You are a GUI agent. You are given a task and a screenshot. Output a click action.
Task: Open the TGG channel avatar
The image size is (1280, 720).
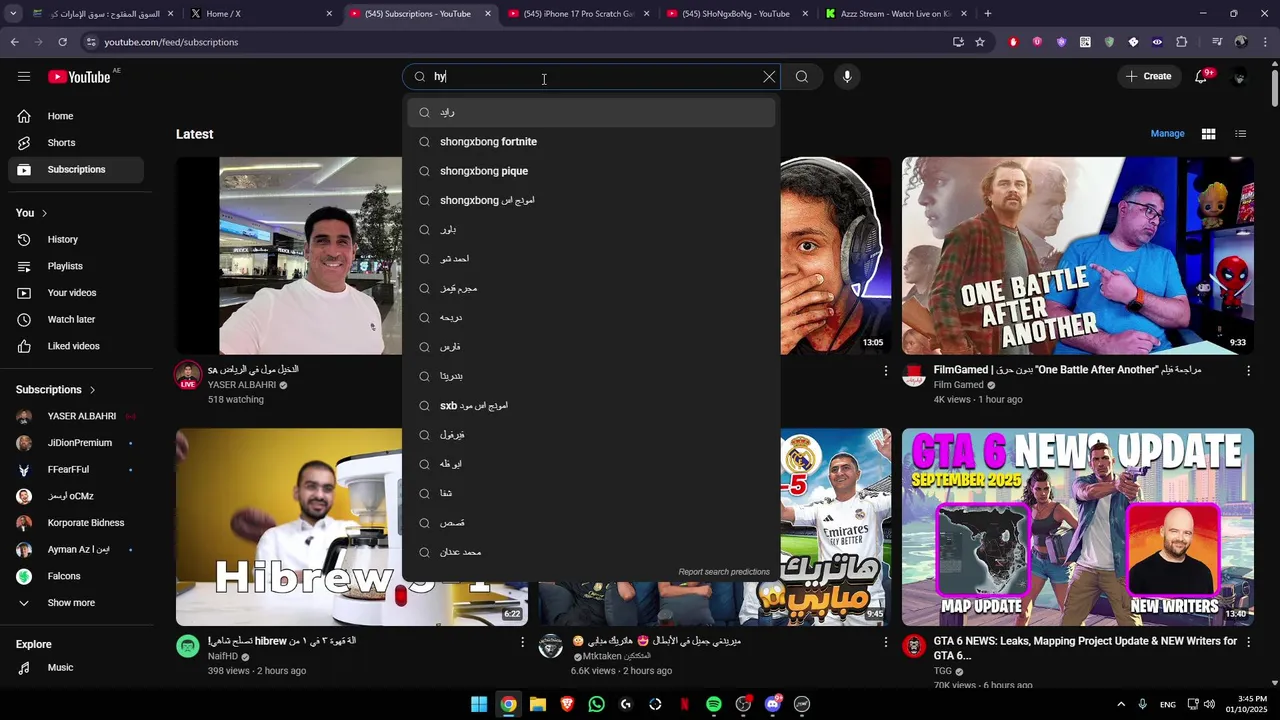pyautogui.click(x=914, y=646)
